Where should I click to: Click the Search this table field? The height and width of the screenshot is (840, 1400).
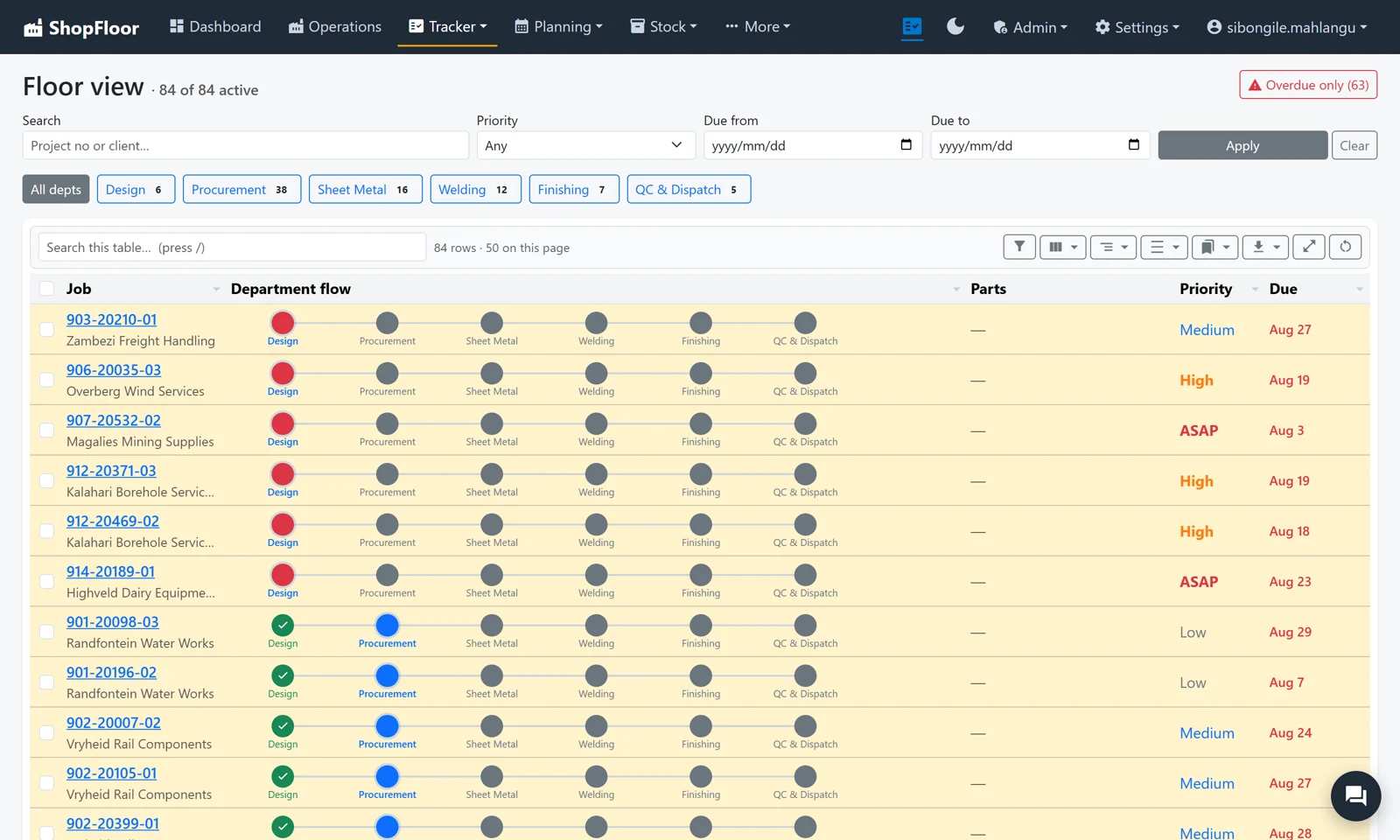coord(232,247)
